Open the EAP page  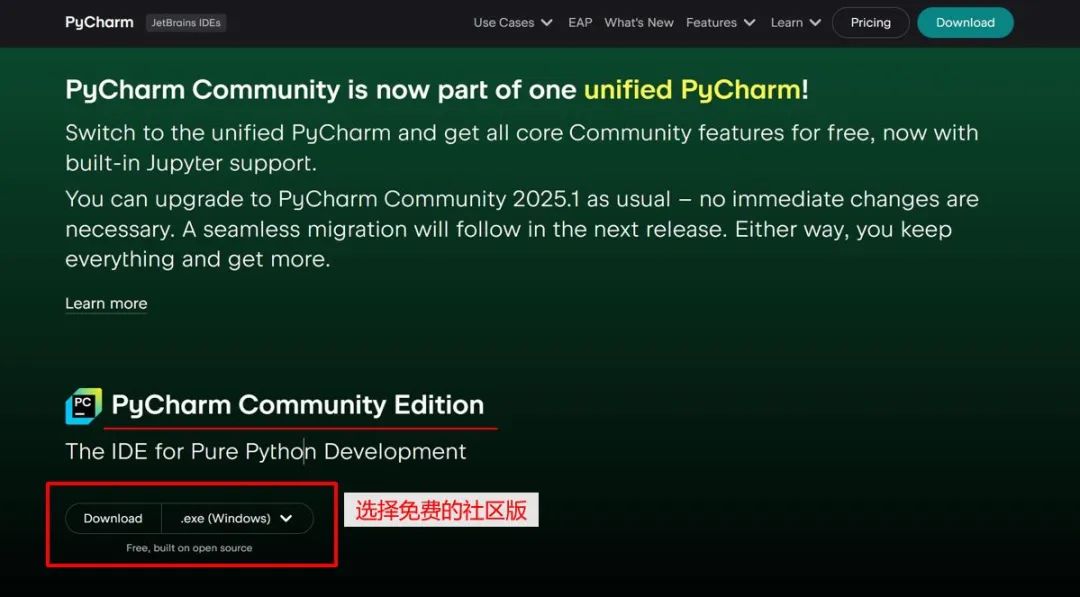click(580, 23)
